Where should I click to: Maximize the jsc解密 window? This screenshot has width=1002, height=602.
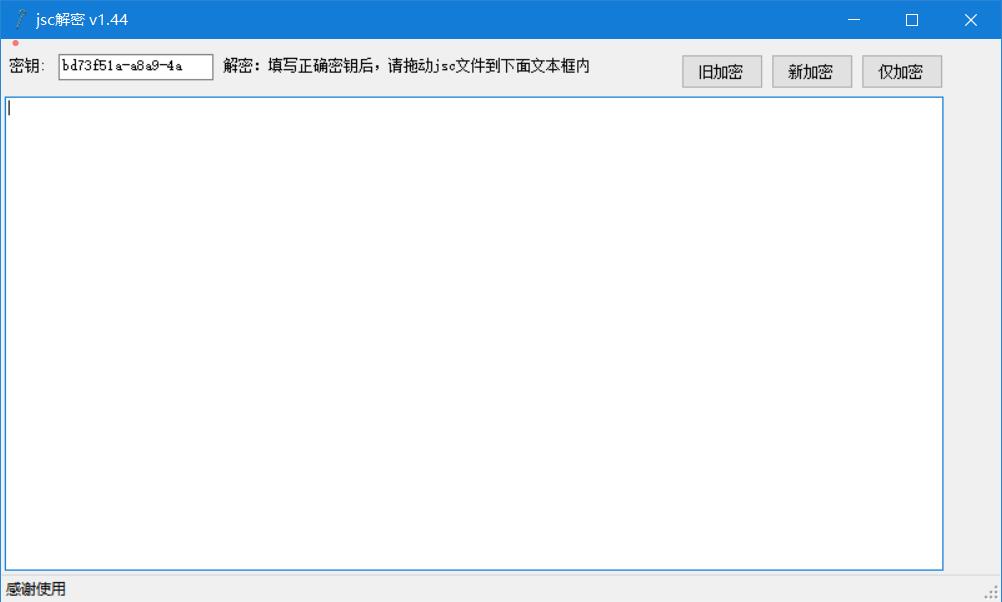912,20
